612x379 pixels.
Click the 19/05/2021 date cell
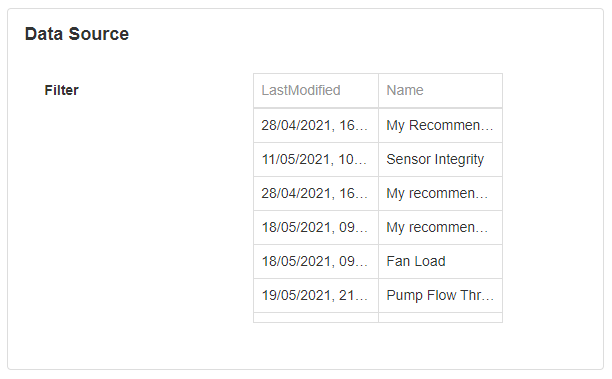(x=316, y=295)
